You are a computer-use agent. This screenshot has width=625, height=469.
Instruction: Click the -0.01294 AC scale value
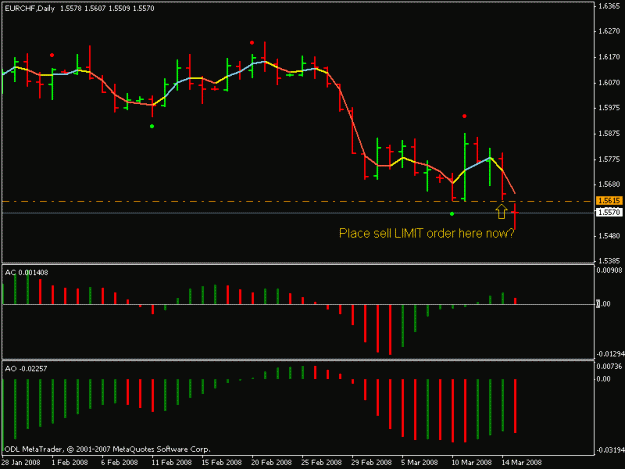610,354
